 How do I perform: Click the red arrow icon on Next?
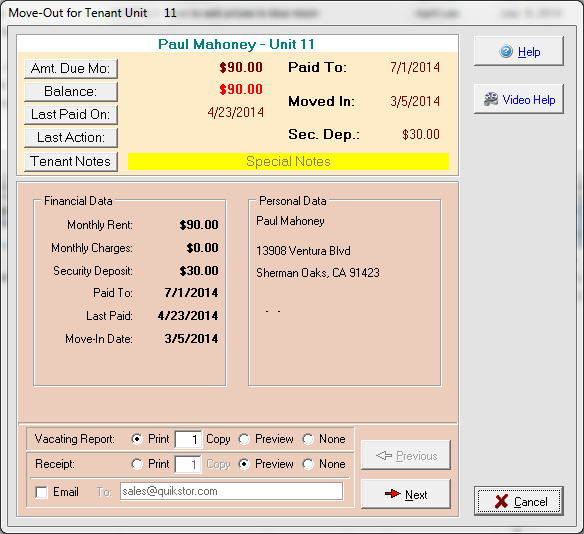tap(393, 494)
